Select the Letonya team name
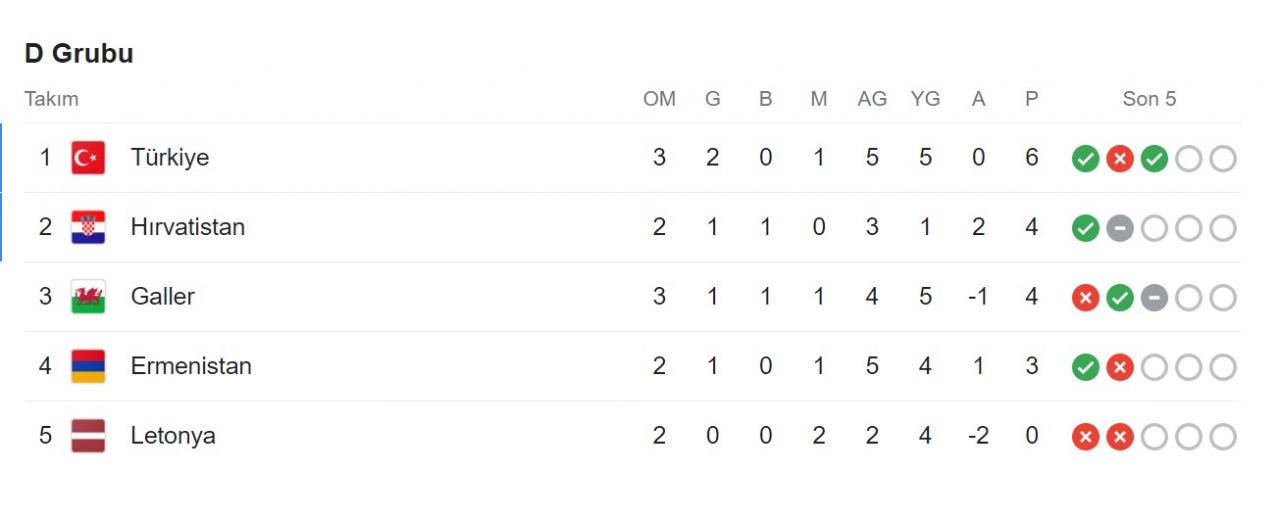This screenshot has width=1280, height=520. [173, 436]
